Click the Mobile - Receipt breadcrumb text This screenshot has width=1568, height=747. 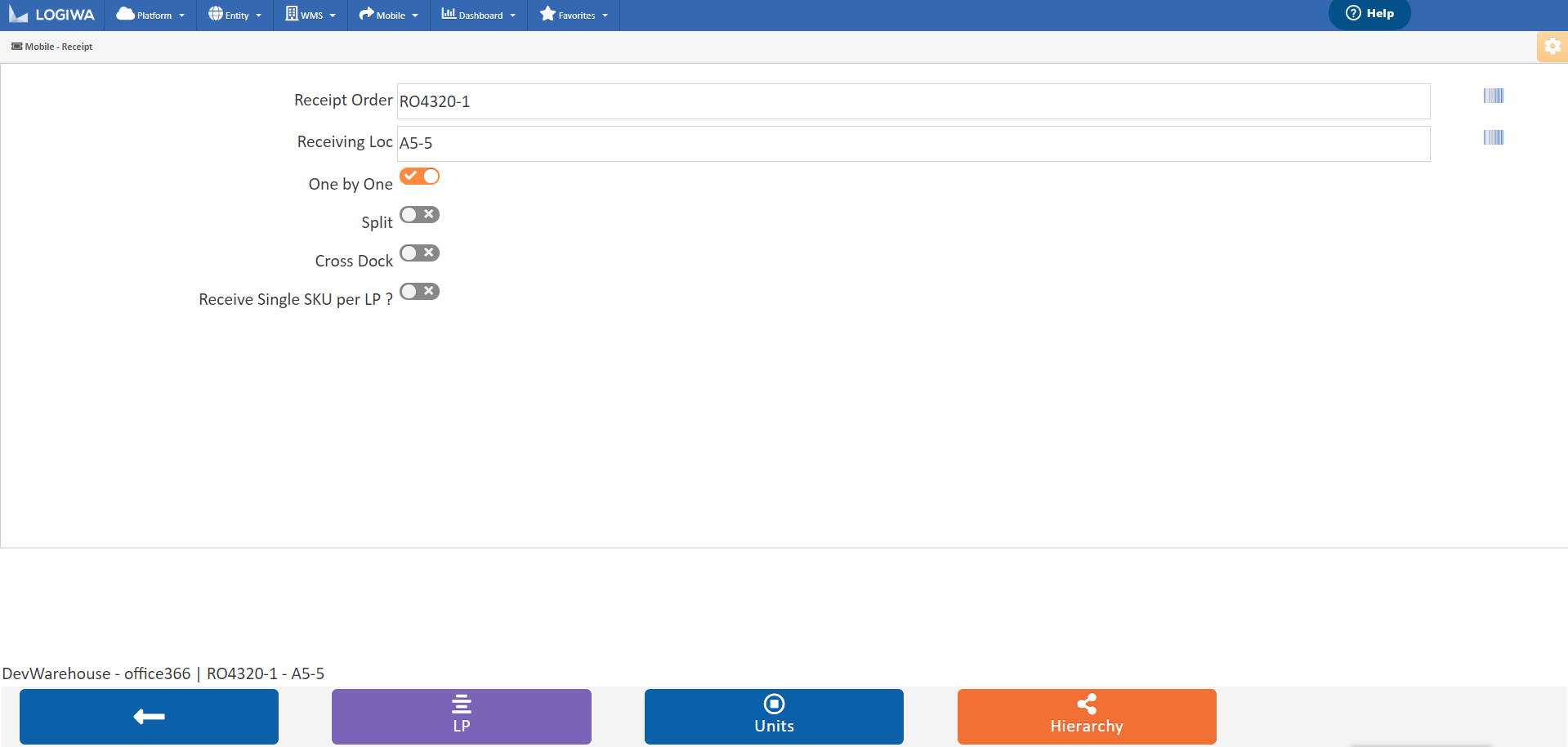[59, 47]
